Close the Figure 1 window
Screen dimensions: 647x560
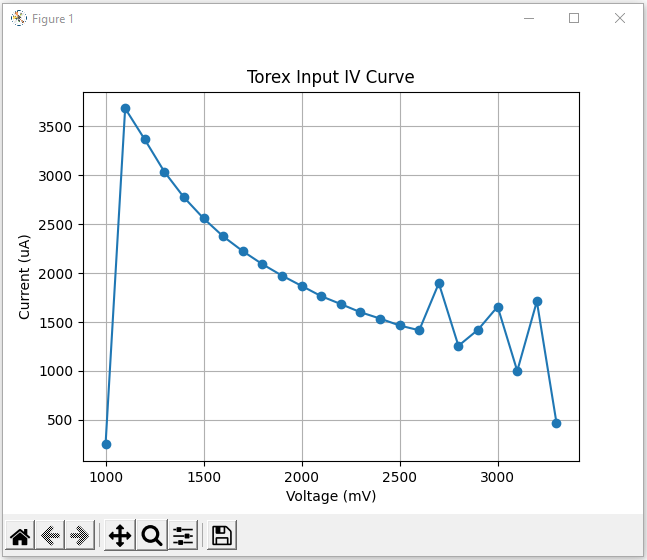tap(620, 18)
